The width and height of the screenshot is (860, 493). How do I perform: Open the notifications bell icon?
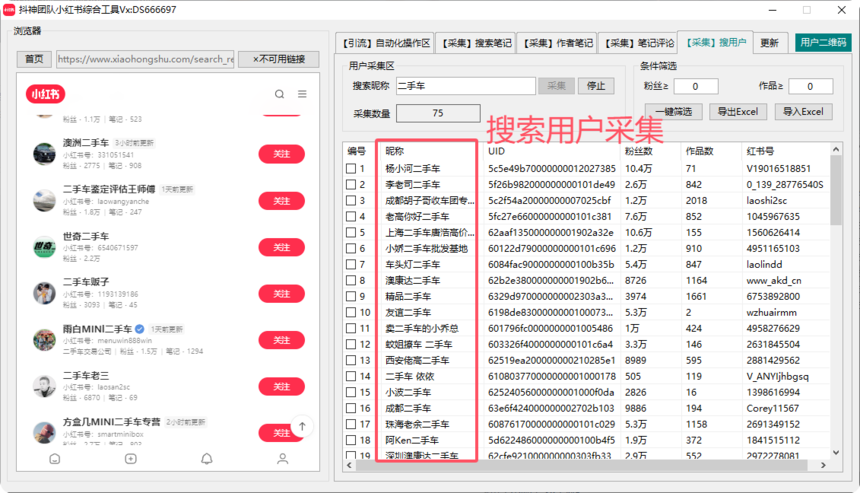point(207,458)
